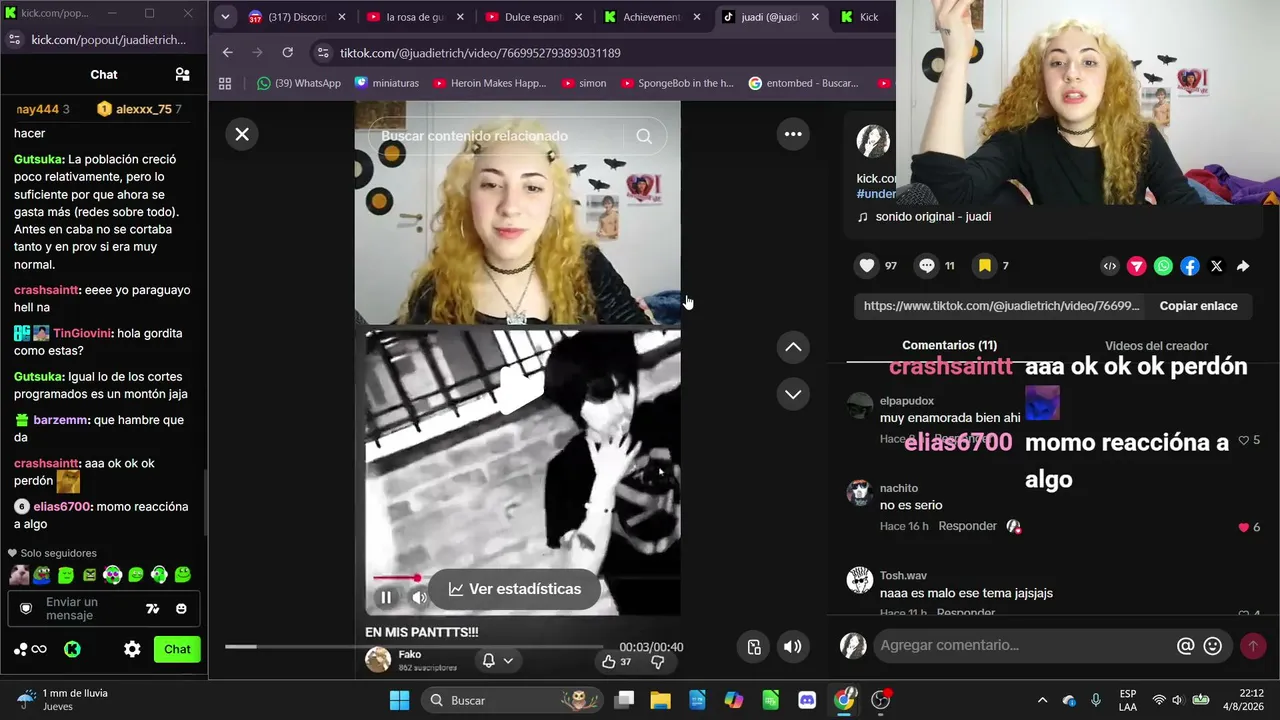
Task: Go to previous video with up arrow
Action: 793,347
